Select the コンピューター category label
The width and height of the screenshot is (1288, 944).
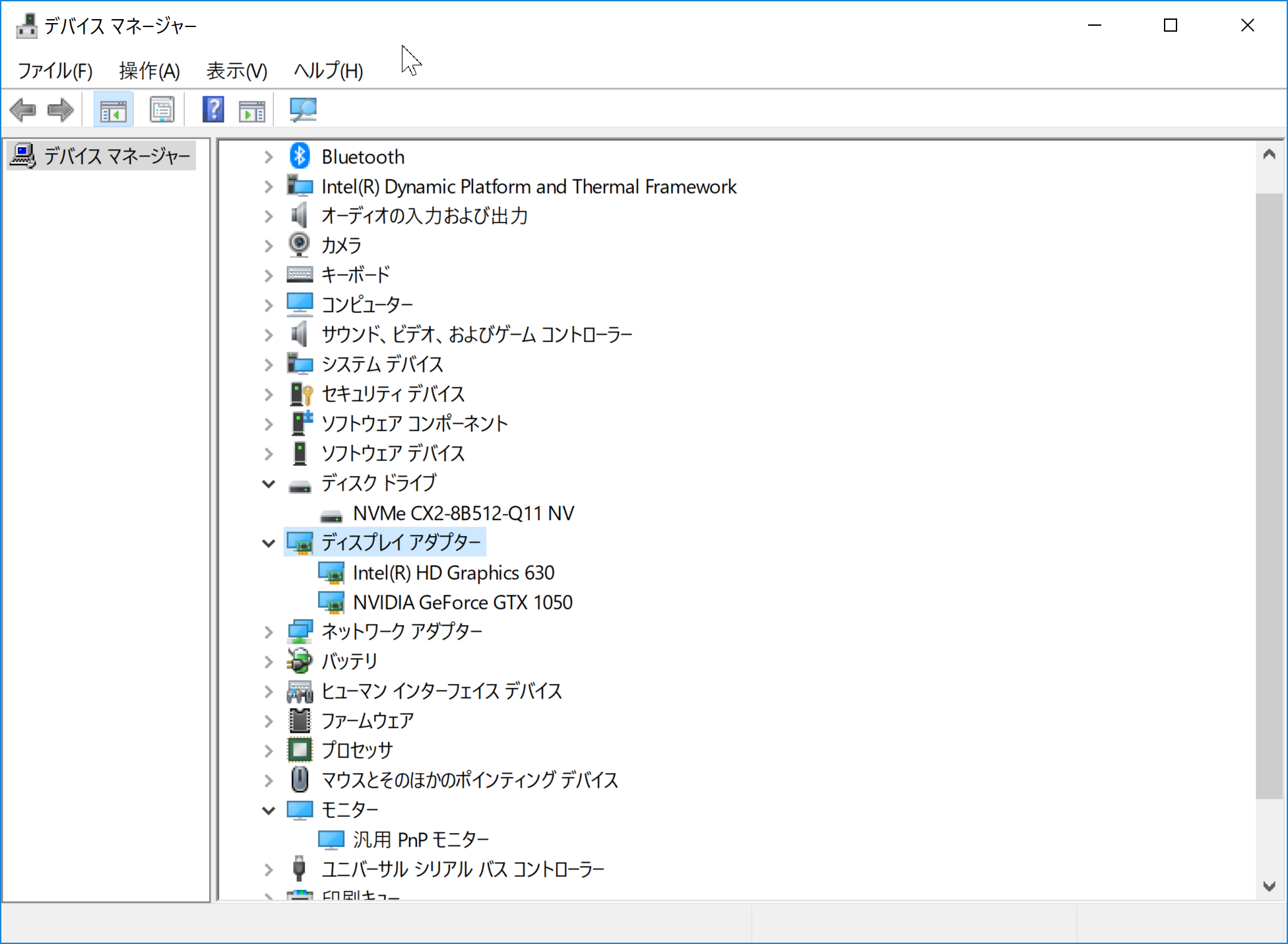pyautogui.click(x=367, y=304)
